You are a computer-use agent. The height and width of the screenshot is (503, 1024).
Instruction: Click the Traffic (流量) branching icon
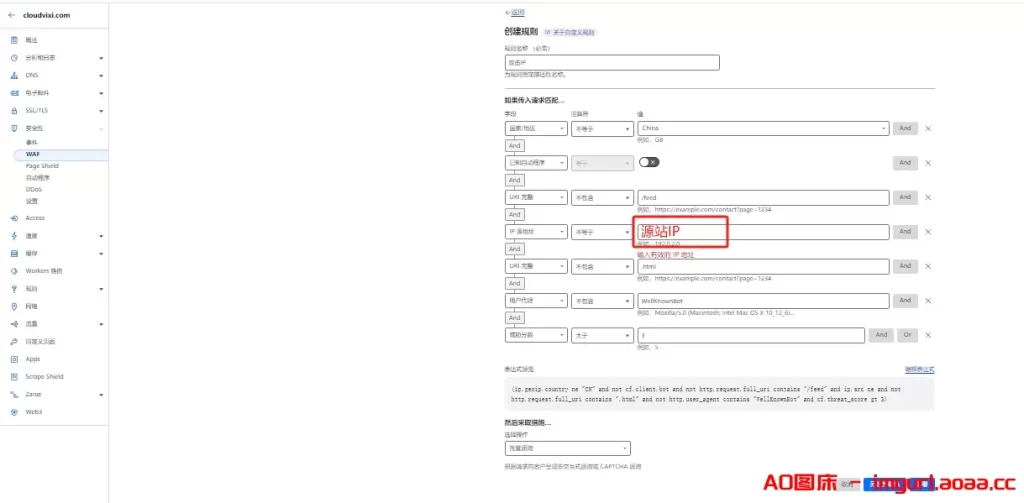(14, 324)
